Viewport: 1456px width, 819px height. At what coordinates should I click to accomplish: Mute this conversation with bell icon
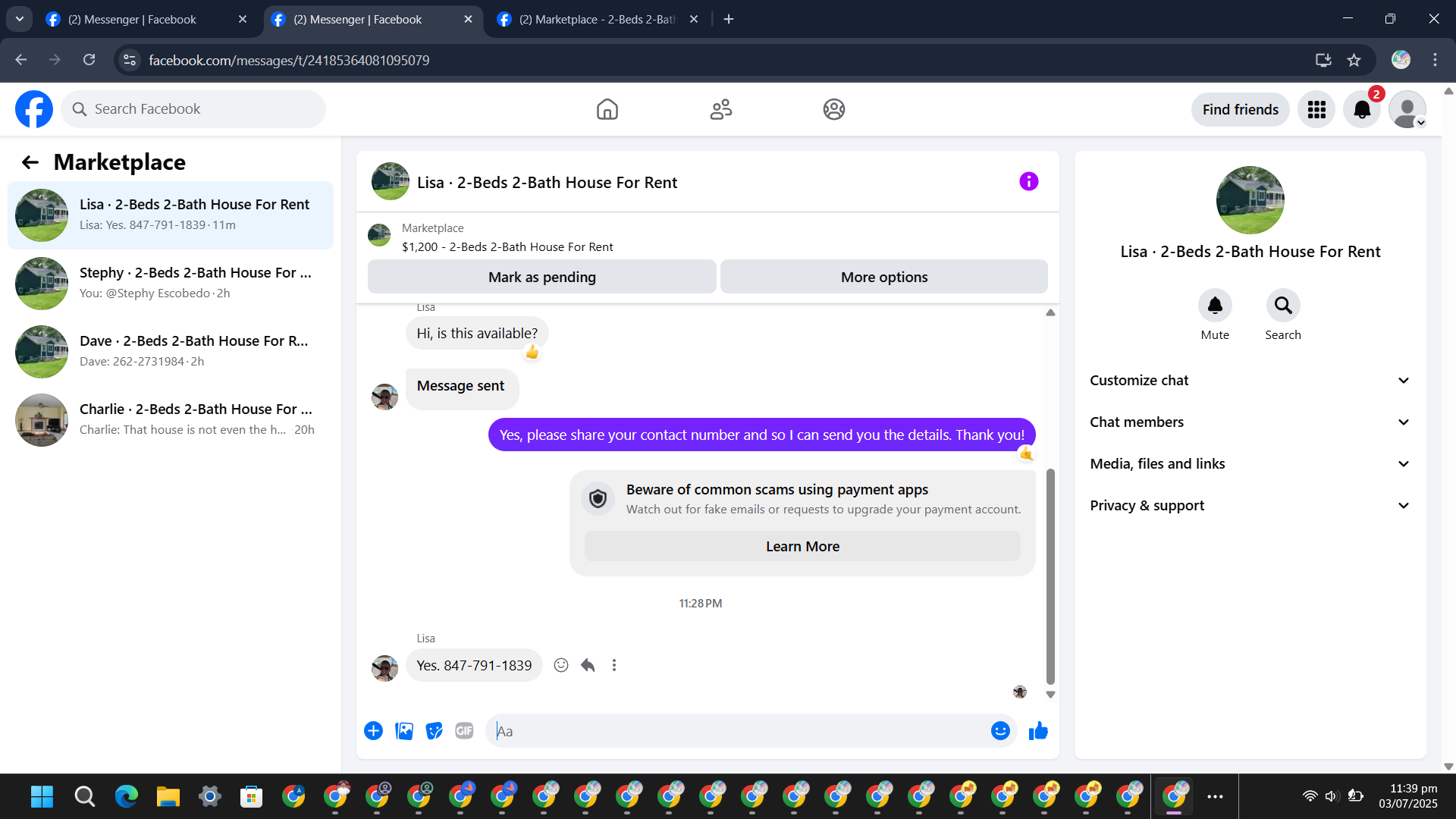pos(1214,306)
